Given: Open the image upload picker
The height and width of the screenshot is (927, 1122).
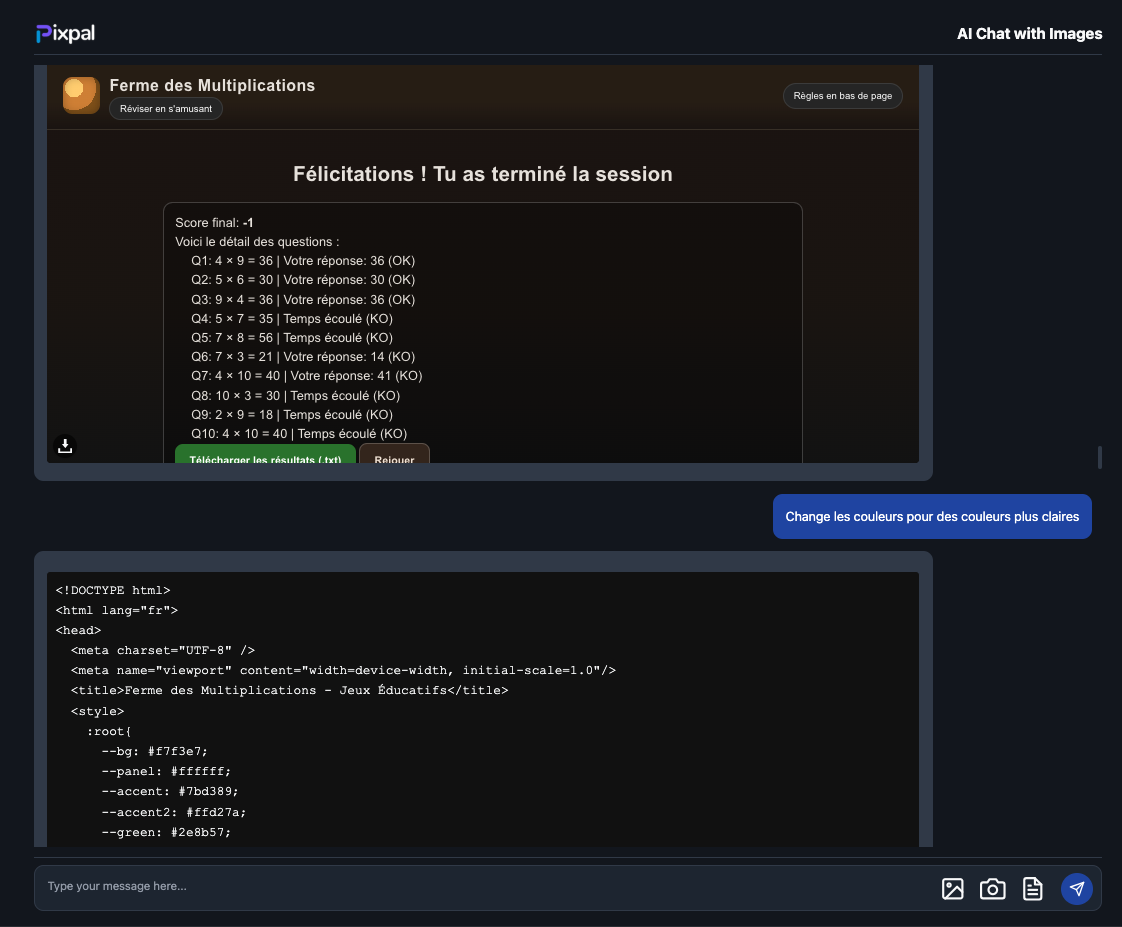Looking at the screenshot, I should tap(952, 888).
